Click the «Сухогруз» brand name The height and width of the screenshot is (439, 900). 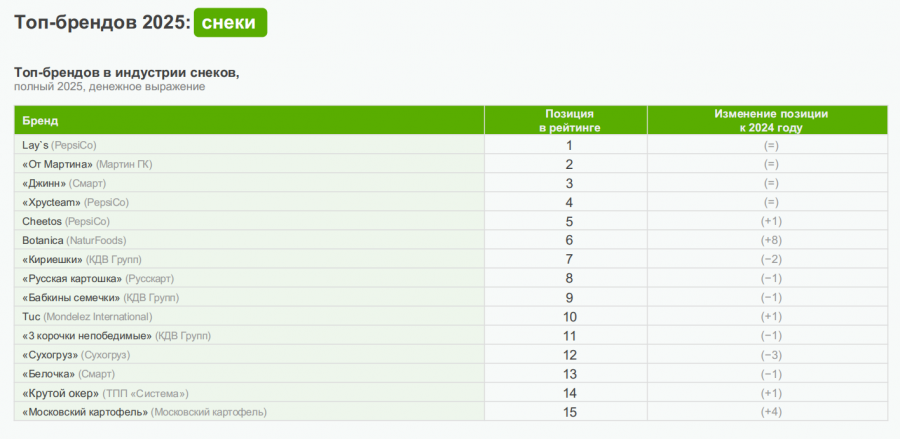(x=48, y=354)
